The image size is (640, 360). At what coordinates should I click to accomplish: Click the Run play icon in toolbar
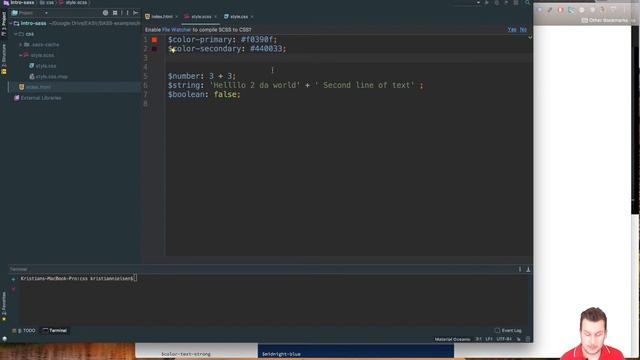click(487, 2)
